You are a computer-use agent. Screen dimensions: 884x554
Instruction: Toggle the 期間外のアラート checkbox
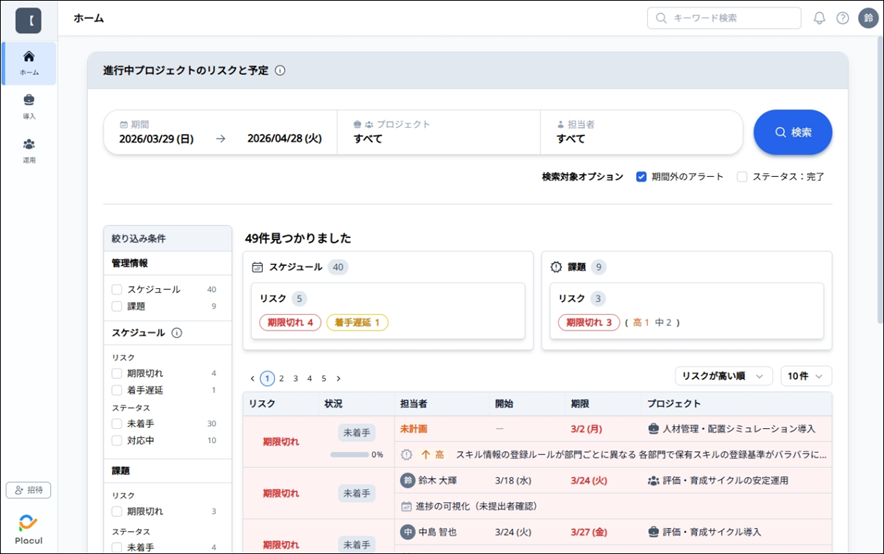pyautogui.click(x=642, y=177)
